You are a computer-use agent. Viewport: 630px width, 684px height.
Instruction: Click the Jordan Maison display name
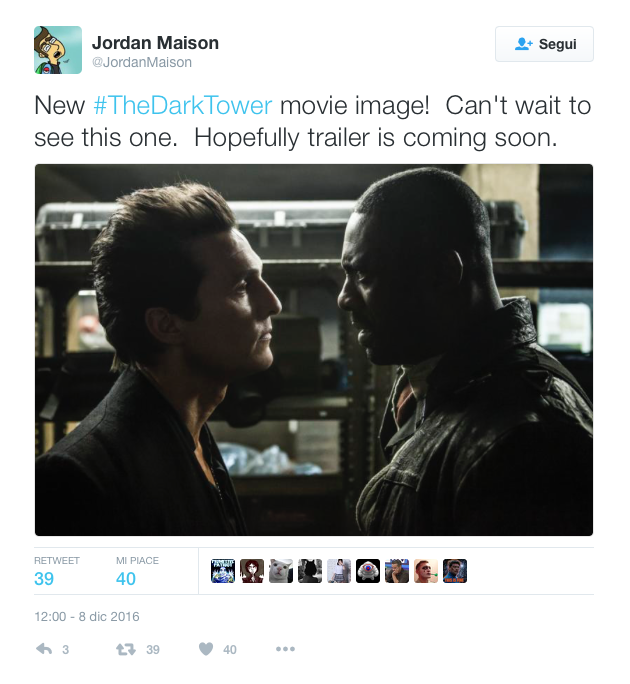155,43
